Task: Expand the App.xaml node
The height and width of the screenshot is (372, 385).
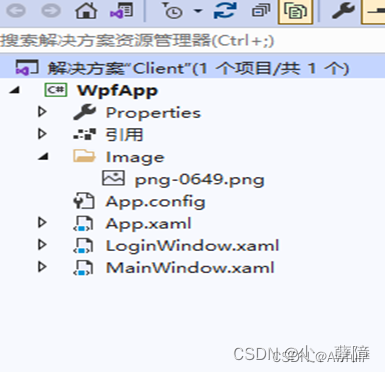Action: (x=42, y=222)
